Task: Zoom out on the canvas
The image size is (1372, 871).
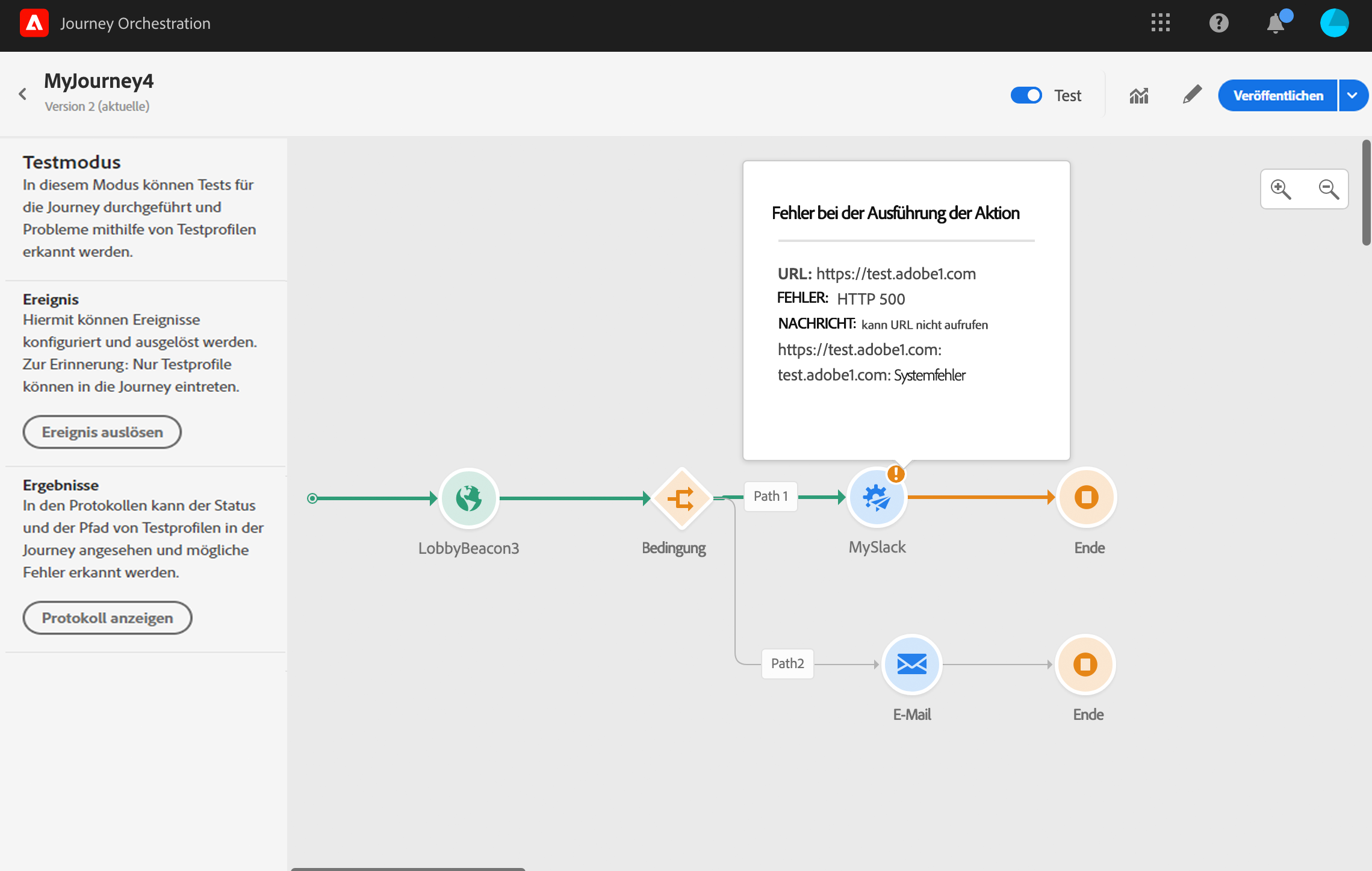Action: pyautogui.click(x=1328, y=190)
